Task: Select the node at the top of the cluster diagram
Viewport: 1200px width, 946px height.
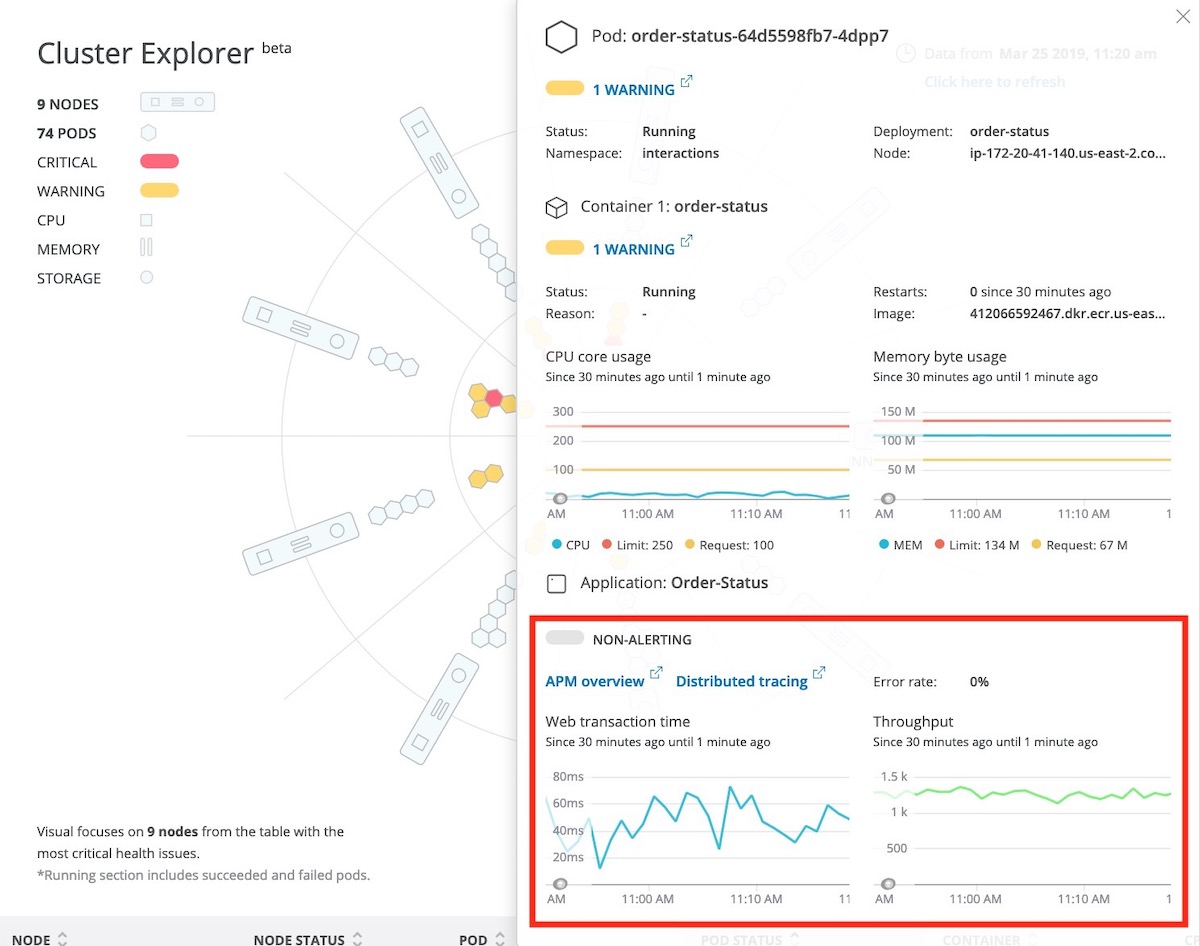Action: tap(440, 163)
